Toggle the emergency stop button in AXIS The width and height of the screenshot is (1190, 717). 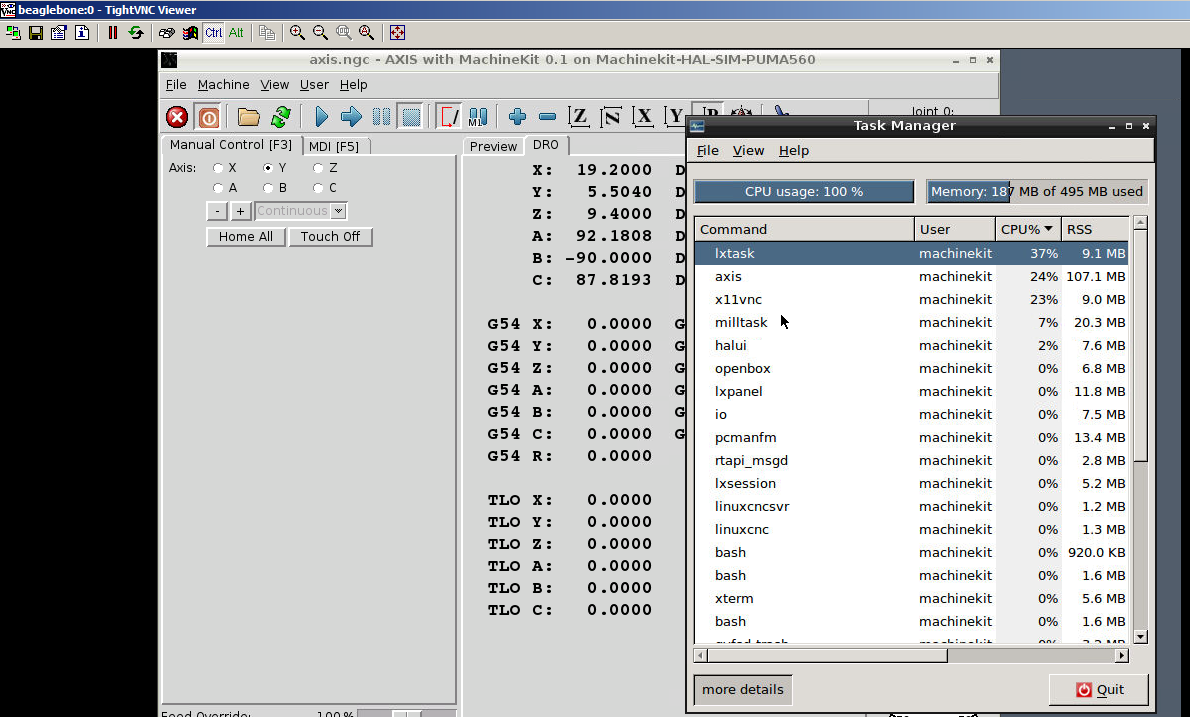click(177, 117)
